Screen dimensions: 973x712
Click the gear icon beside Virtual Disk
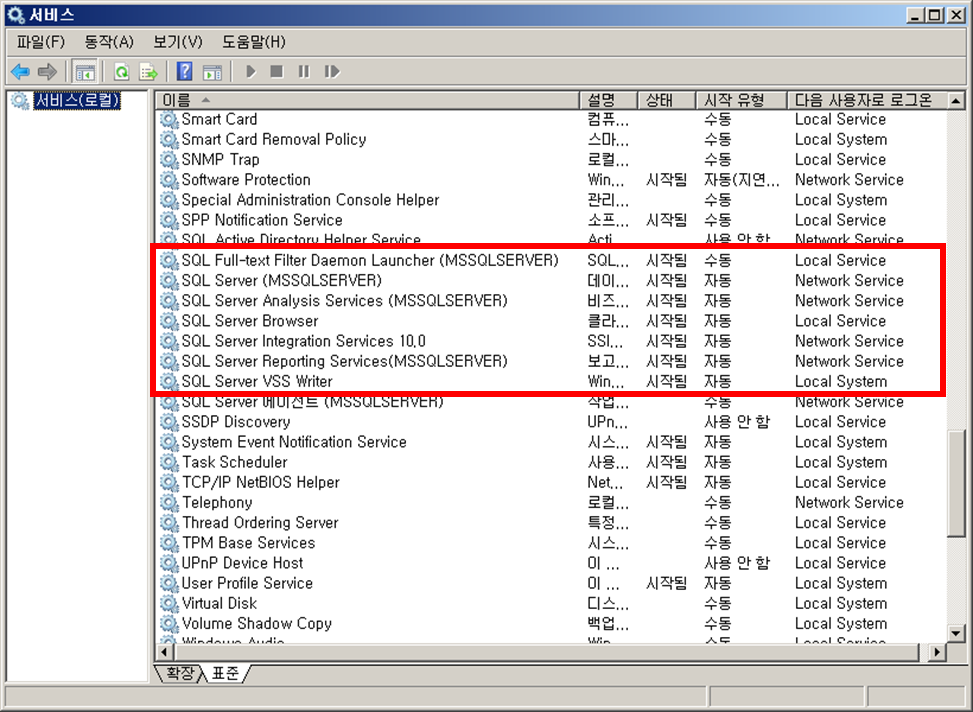[169, 603]
